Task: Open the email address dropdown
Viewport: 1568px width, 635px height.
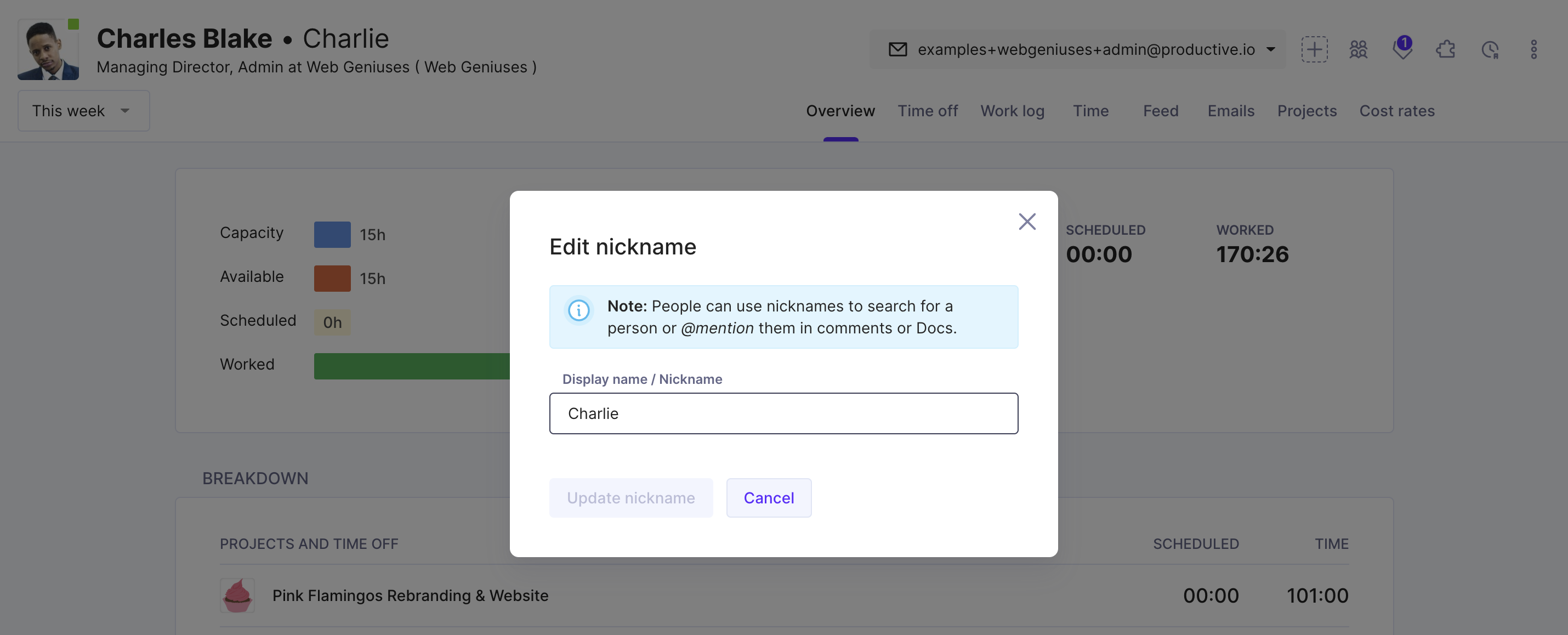Action: point(1078,49)
